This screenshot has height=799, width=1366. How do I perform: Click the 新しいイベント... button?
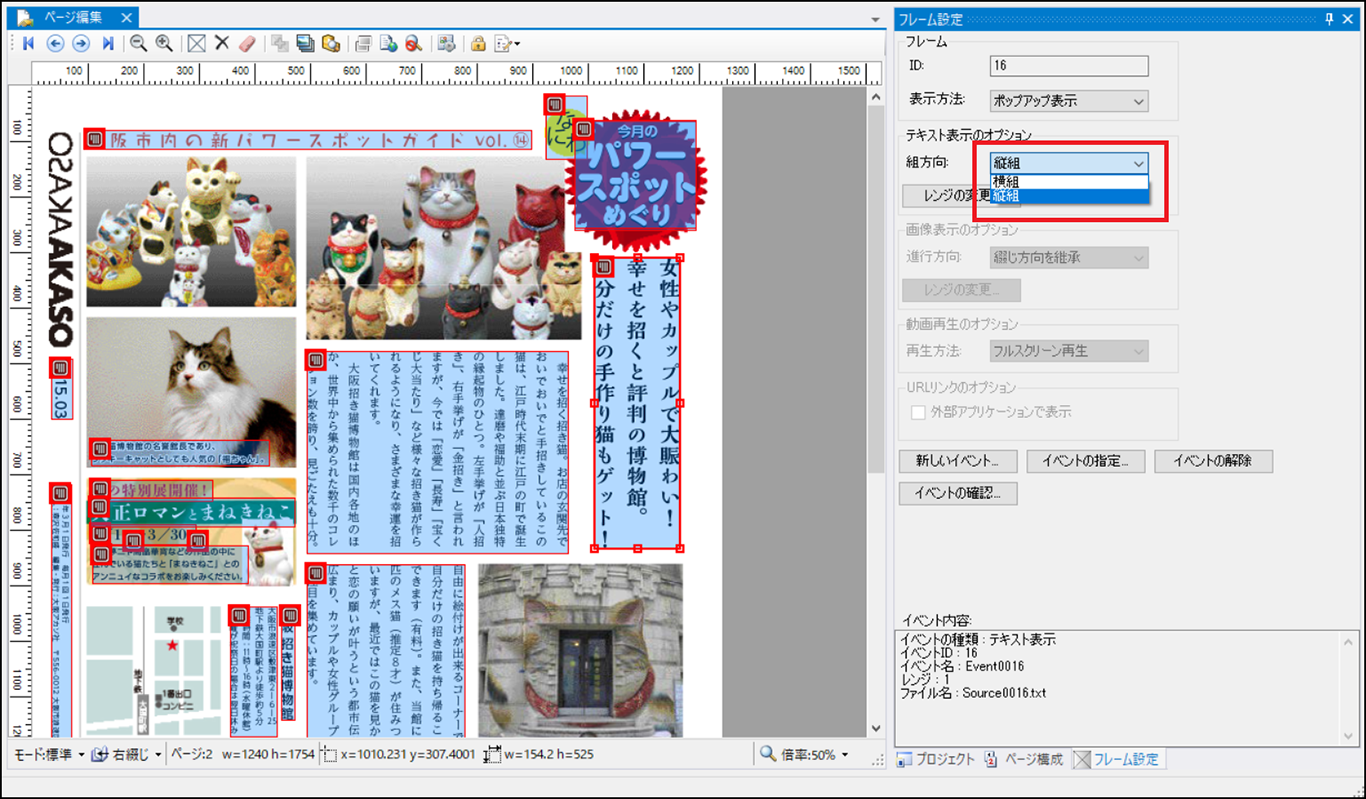[x=958, y=461]
